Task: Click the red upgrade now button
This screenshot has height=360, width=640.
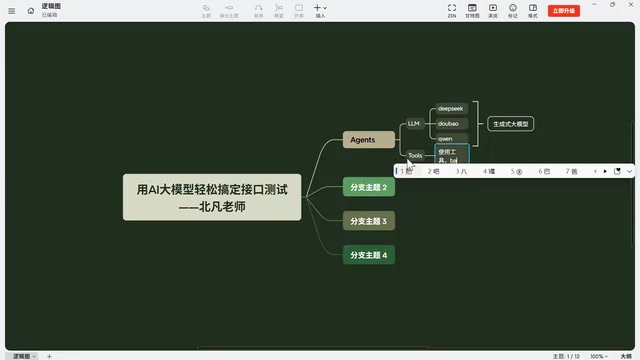Action: (x=564, y=11)
